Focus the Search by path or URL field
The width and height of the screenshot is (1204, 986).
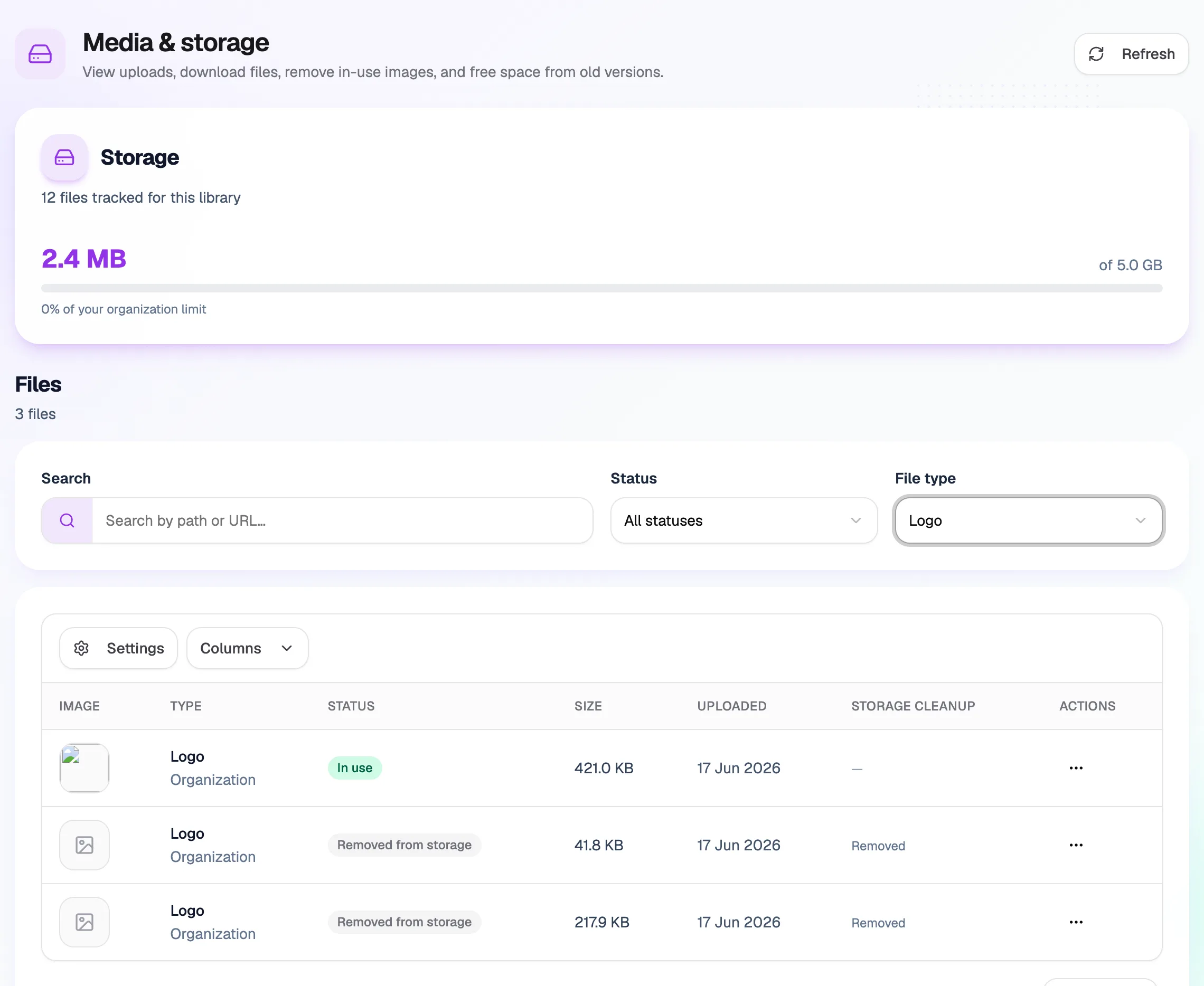pos(342,520)
